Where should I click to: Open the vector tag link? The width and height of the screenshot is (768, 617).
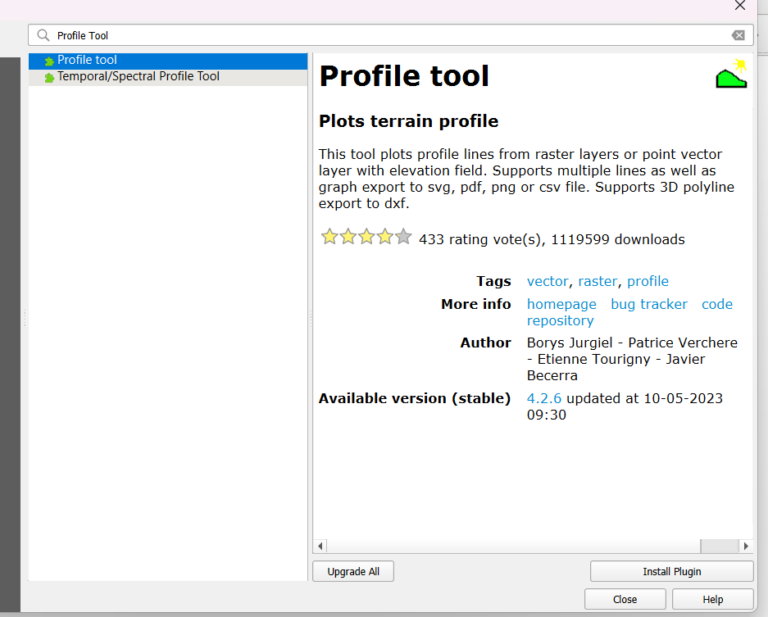(547, 282)
